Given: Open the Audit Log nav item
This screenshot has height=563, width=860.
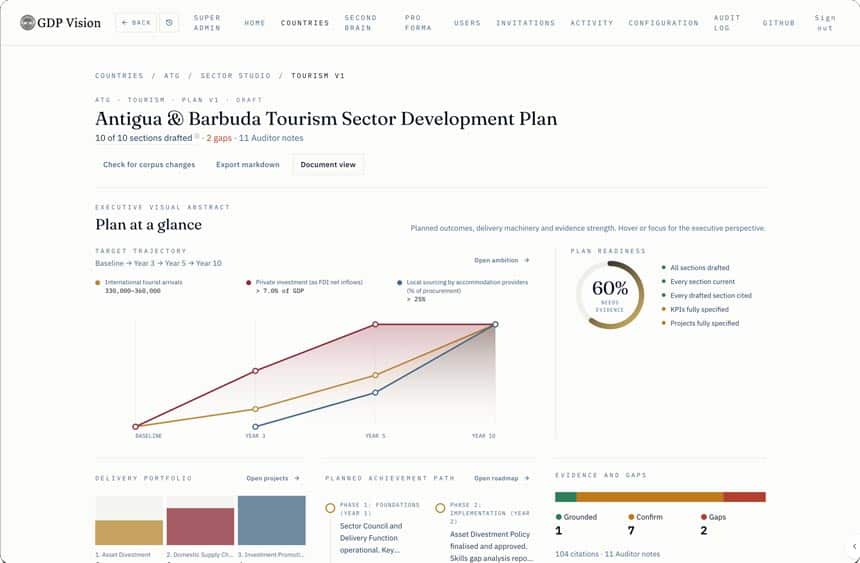Looking at the screenshot, I should pos(727,22).
